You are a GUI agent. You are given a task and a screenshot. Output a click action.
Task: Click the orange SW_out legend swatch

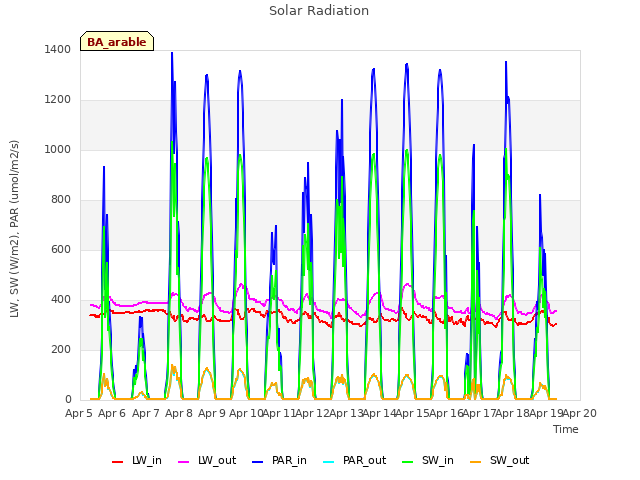[476, 462]
